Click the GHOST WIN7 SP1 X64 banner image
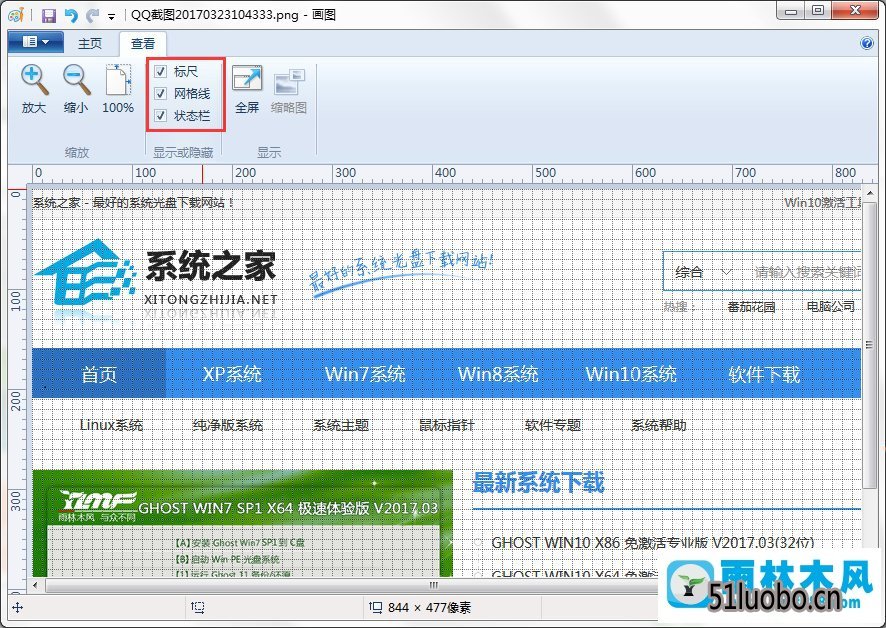886x628 pixels. coord(242,523)
